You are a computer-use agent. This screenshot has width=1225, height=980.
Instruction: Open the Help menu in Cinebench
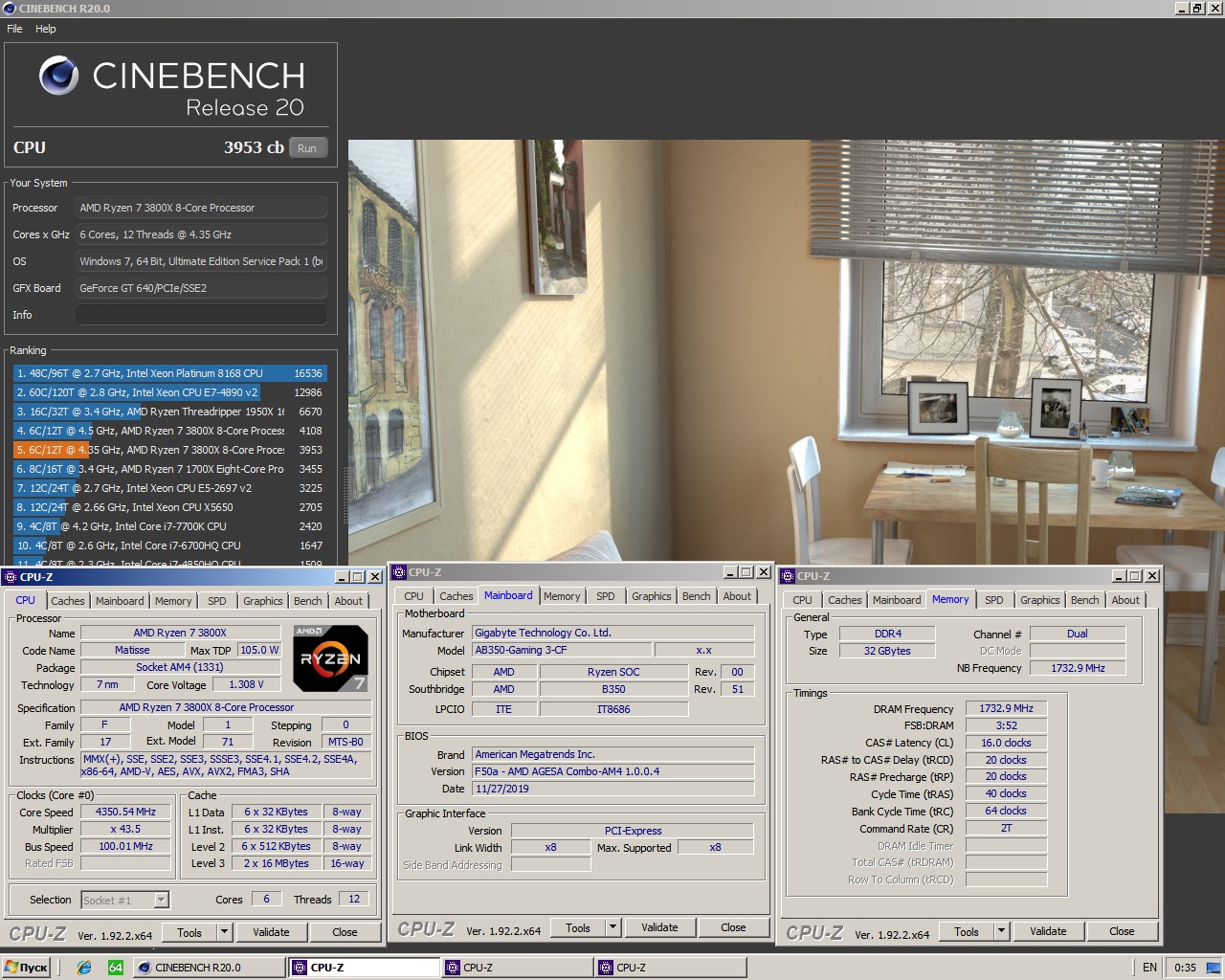[x=46, y=29]
